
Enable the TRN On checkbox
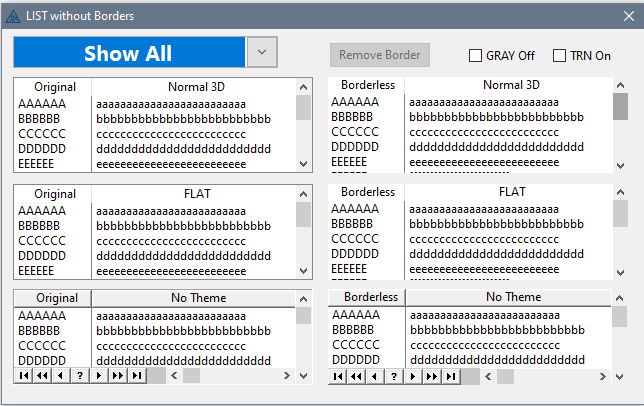pos(560,56)
